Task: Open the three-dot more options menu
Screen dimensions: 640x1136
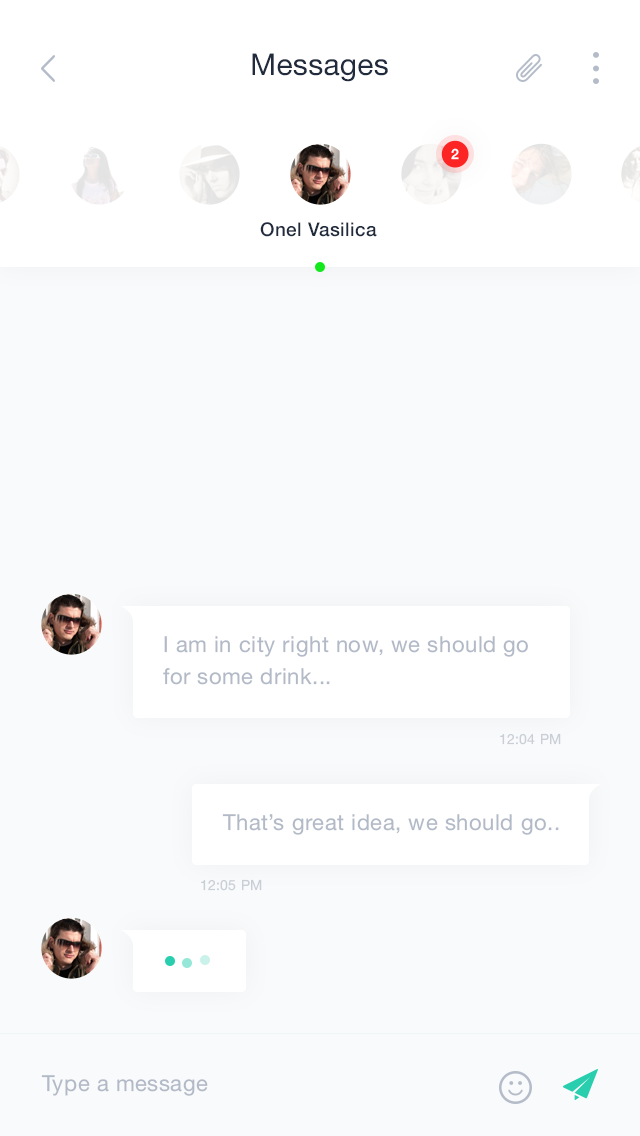Action: (595, 68)
